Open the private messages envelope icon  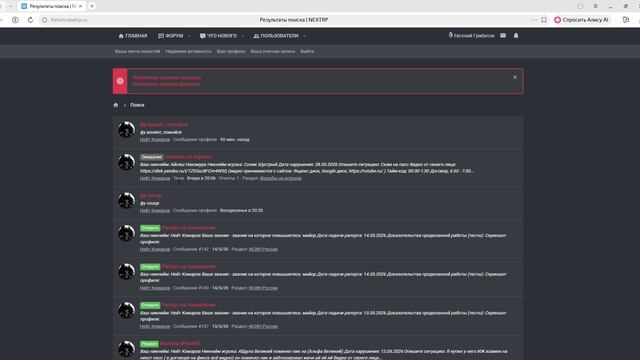point(503,36)
